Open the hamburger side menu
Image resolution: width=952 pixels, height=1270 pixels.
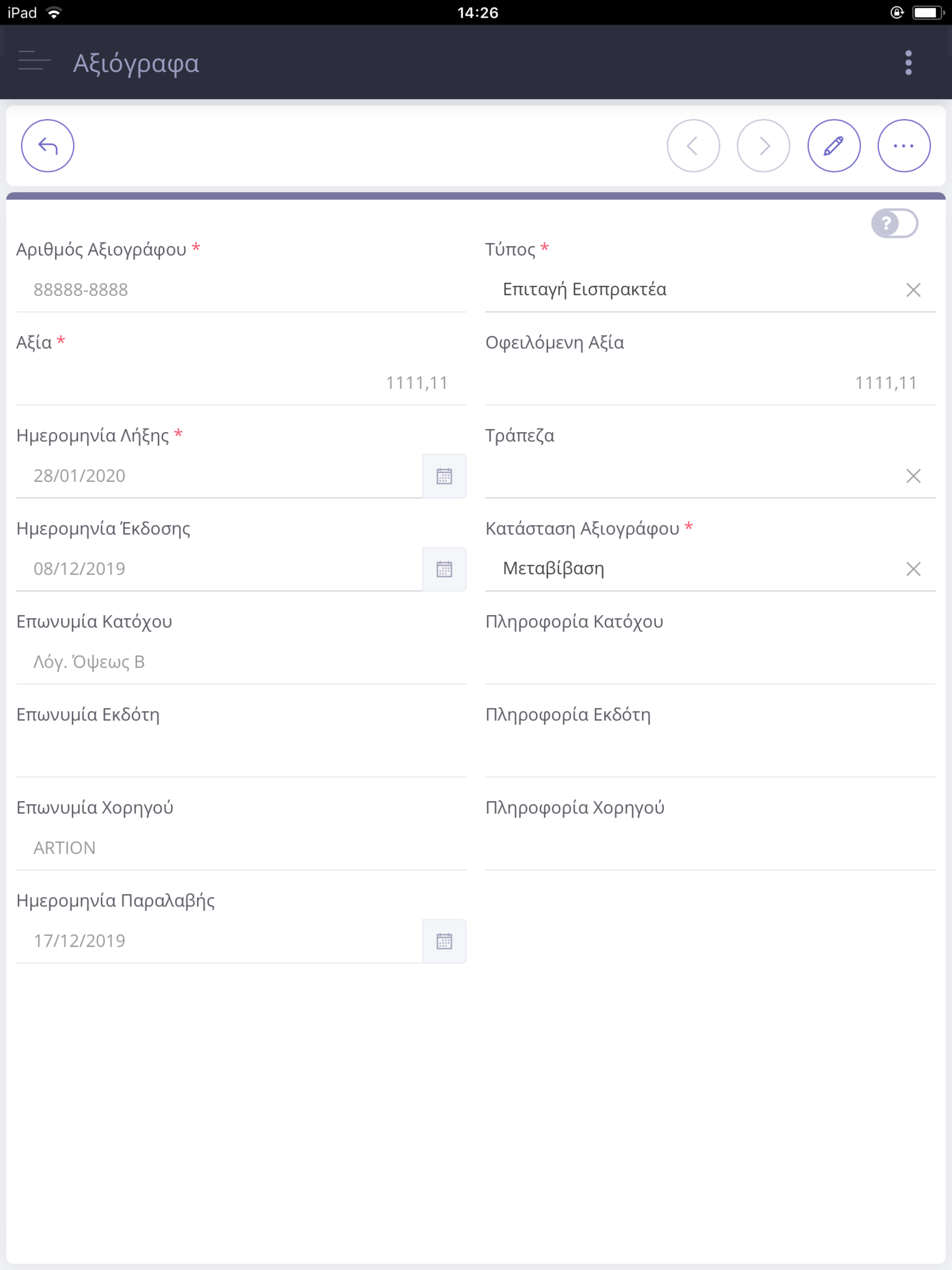(x=34, y=60)
